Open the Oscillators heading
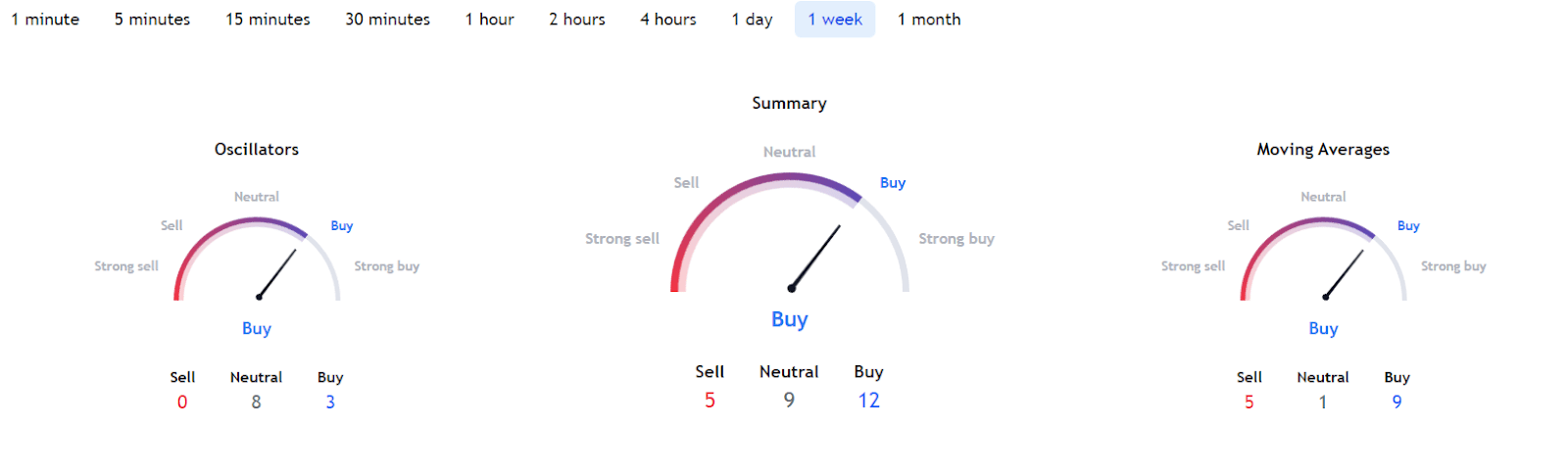 point(257,149)
